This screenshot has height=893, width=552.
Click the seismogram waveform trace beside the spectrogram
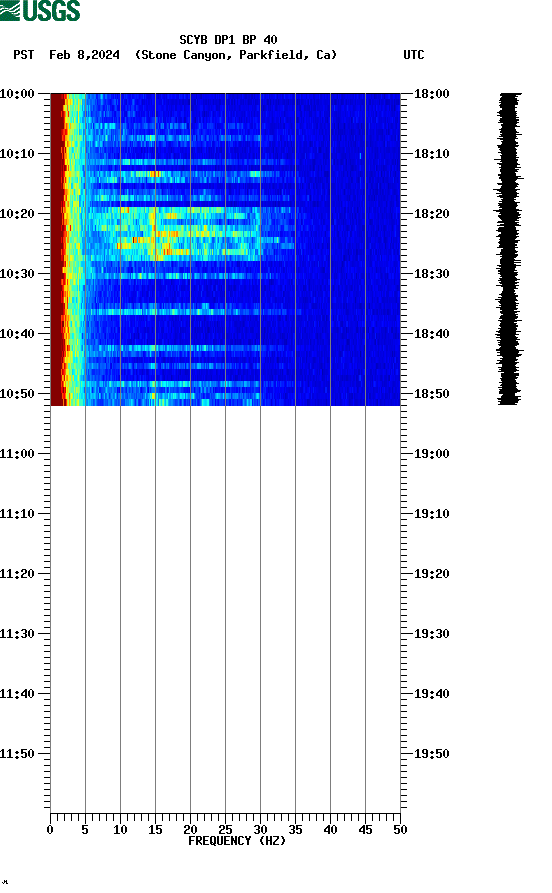509,249
